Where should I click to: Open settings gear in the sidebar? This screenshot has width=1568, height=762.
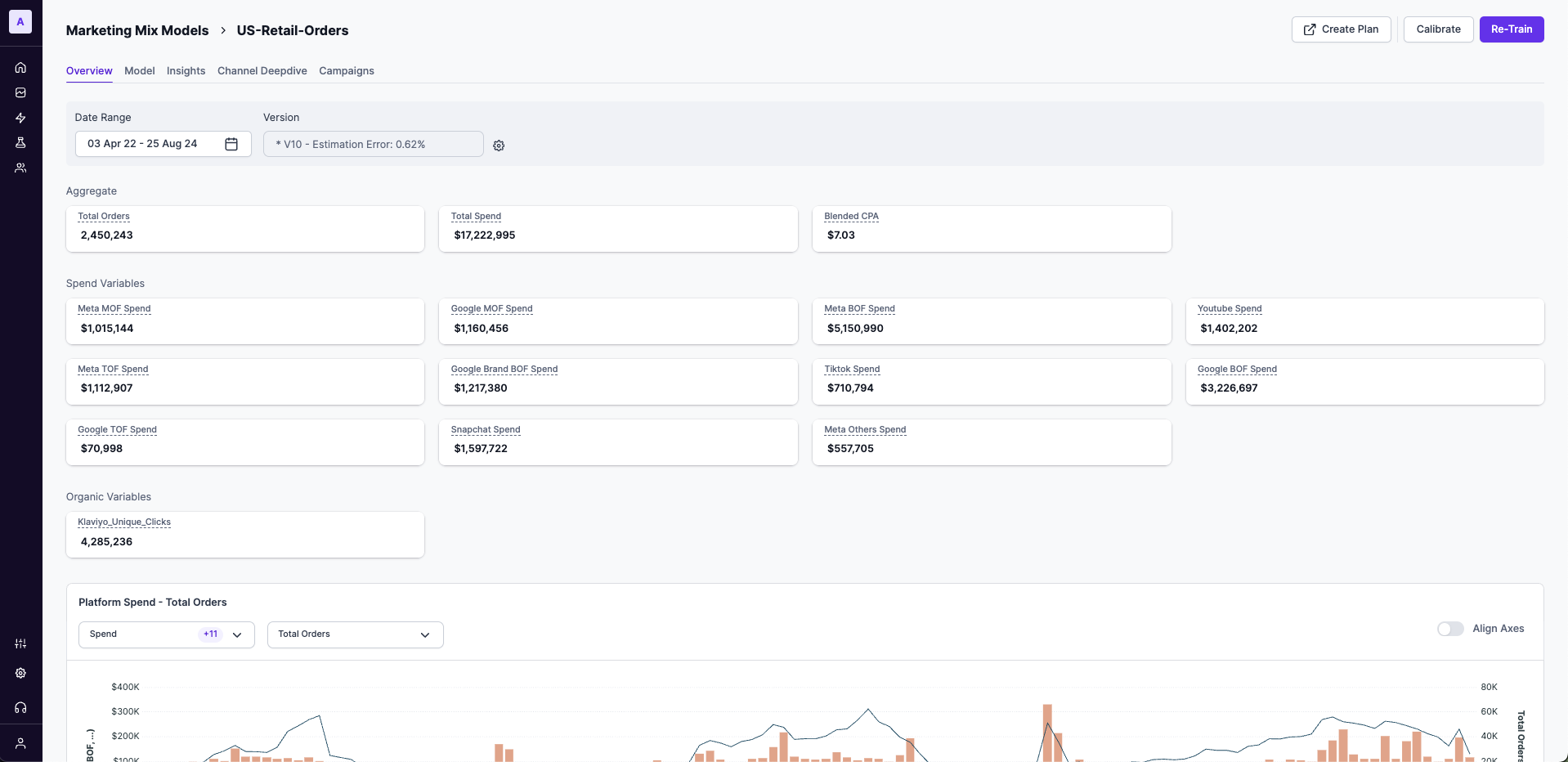20,673
